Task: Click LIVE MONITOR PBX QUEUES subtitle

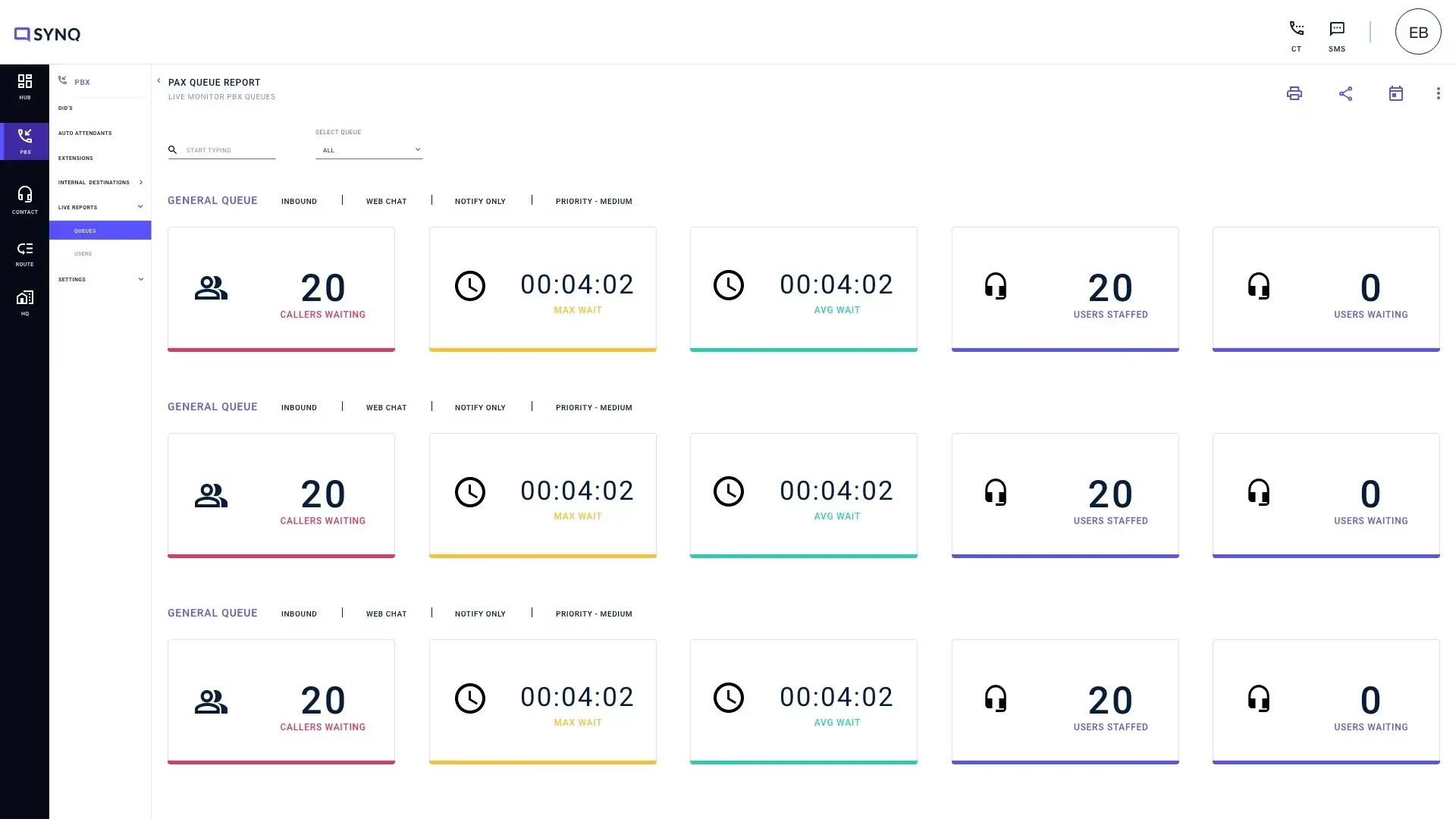Action: pos(221,96)
